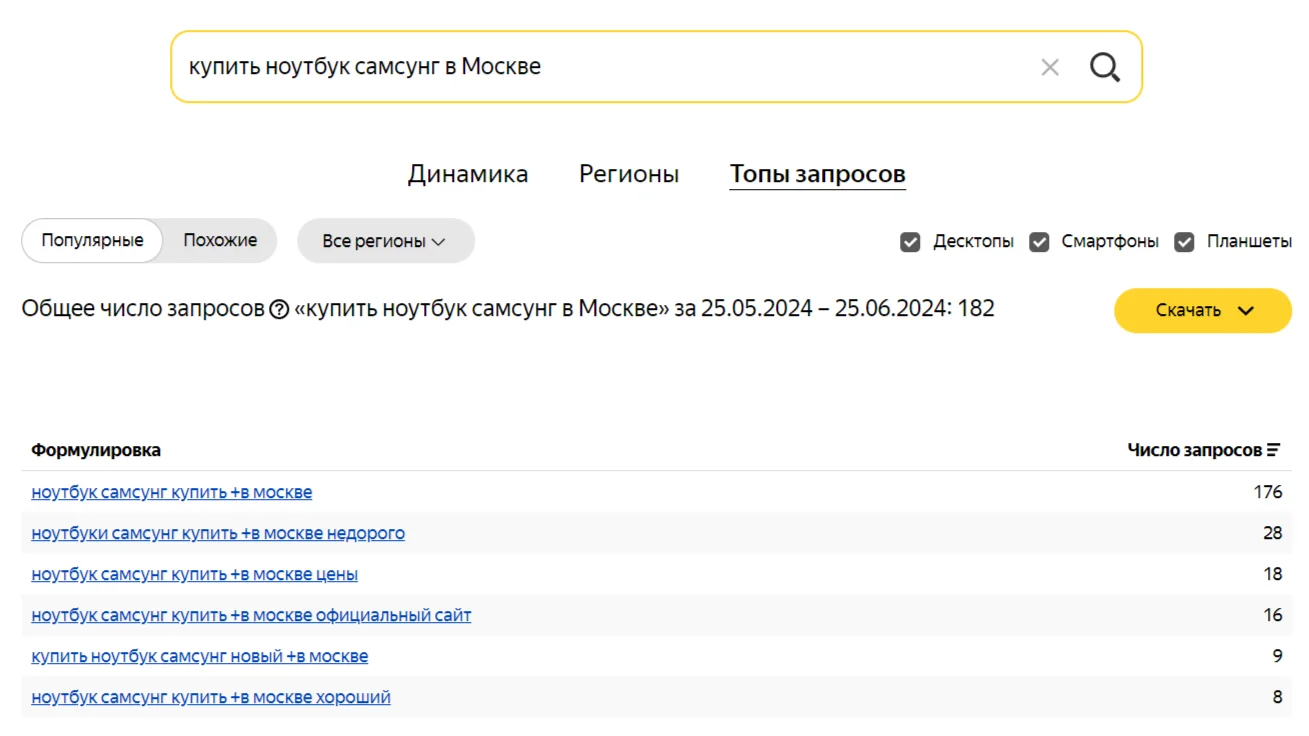
Task: Open the link 'ноутбук самсунг купить +в москве'
Action: click(172, 492)
